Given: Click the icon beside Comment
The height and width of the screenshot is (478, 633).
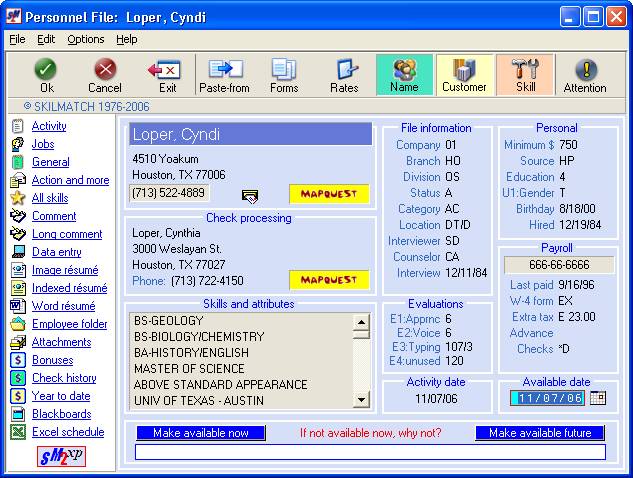Looking at the screenshot, I should [18, 216].
